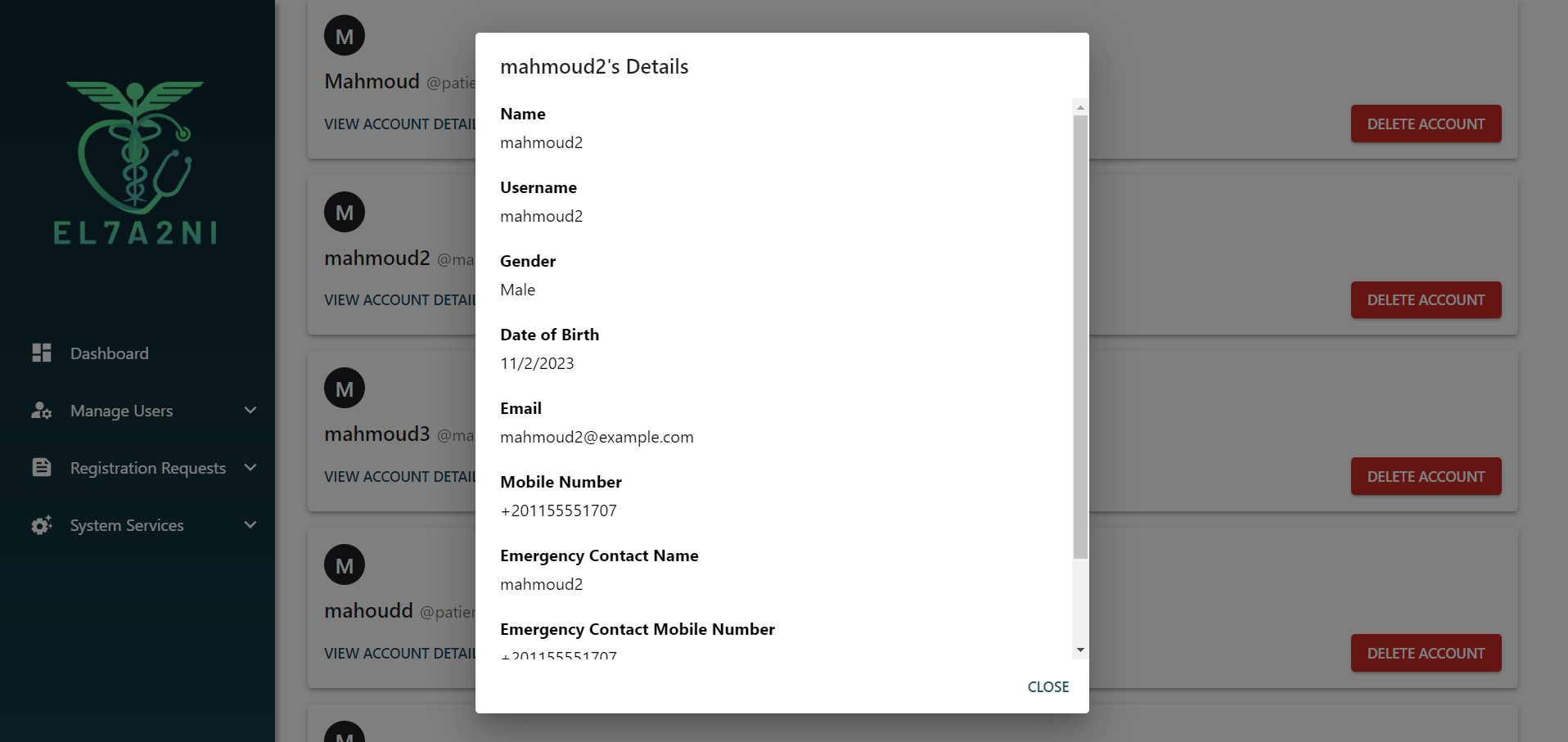Screen dimensions: 1568x742
Task: Click the mahmoud2@example.com email value
Action: (597, 437)
